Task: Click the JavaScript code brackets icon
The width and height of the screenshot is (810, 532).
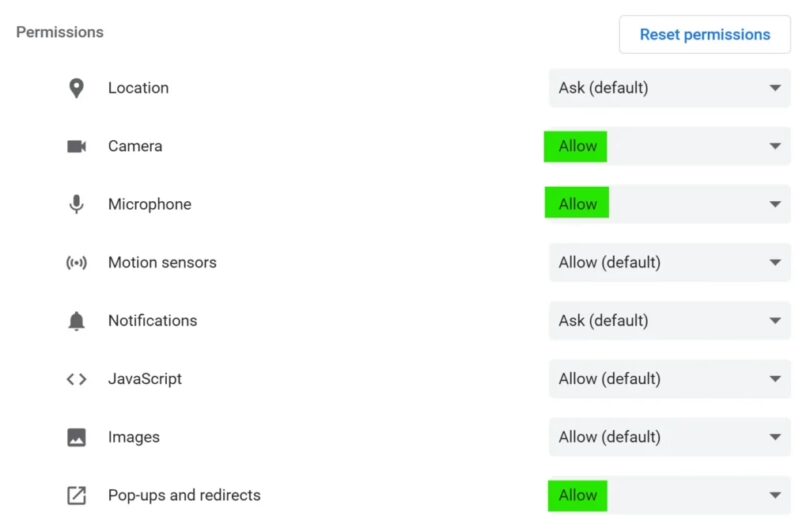Action: (x=76, y=379)
